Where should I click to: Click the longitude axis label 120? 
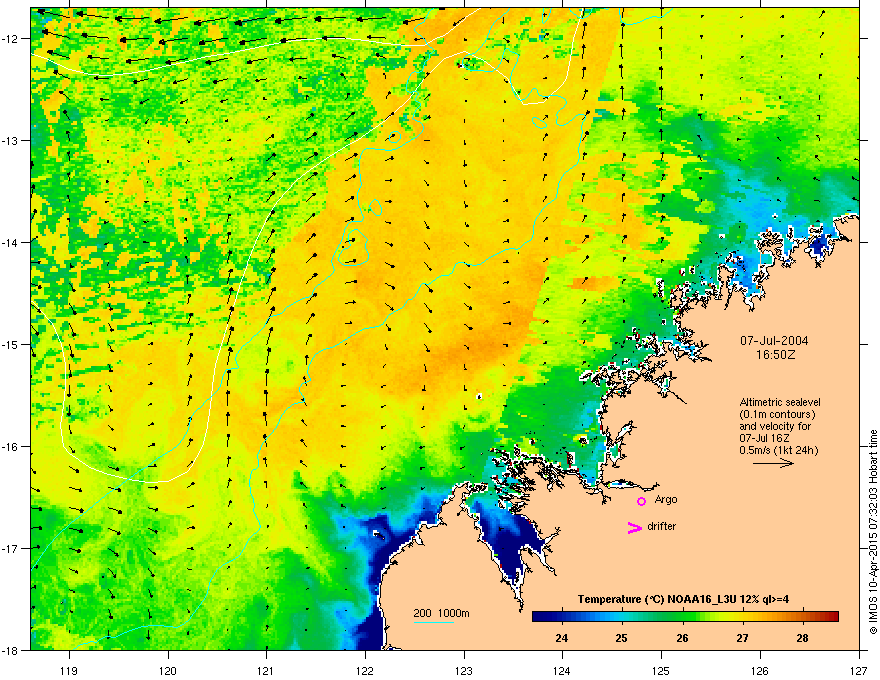click(168, 670)
